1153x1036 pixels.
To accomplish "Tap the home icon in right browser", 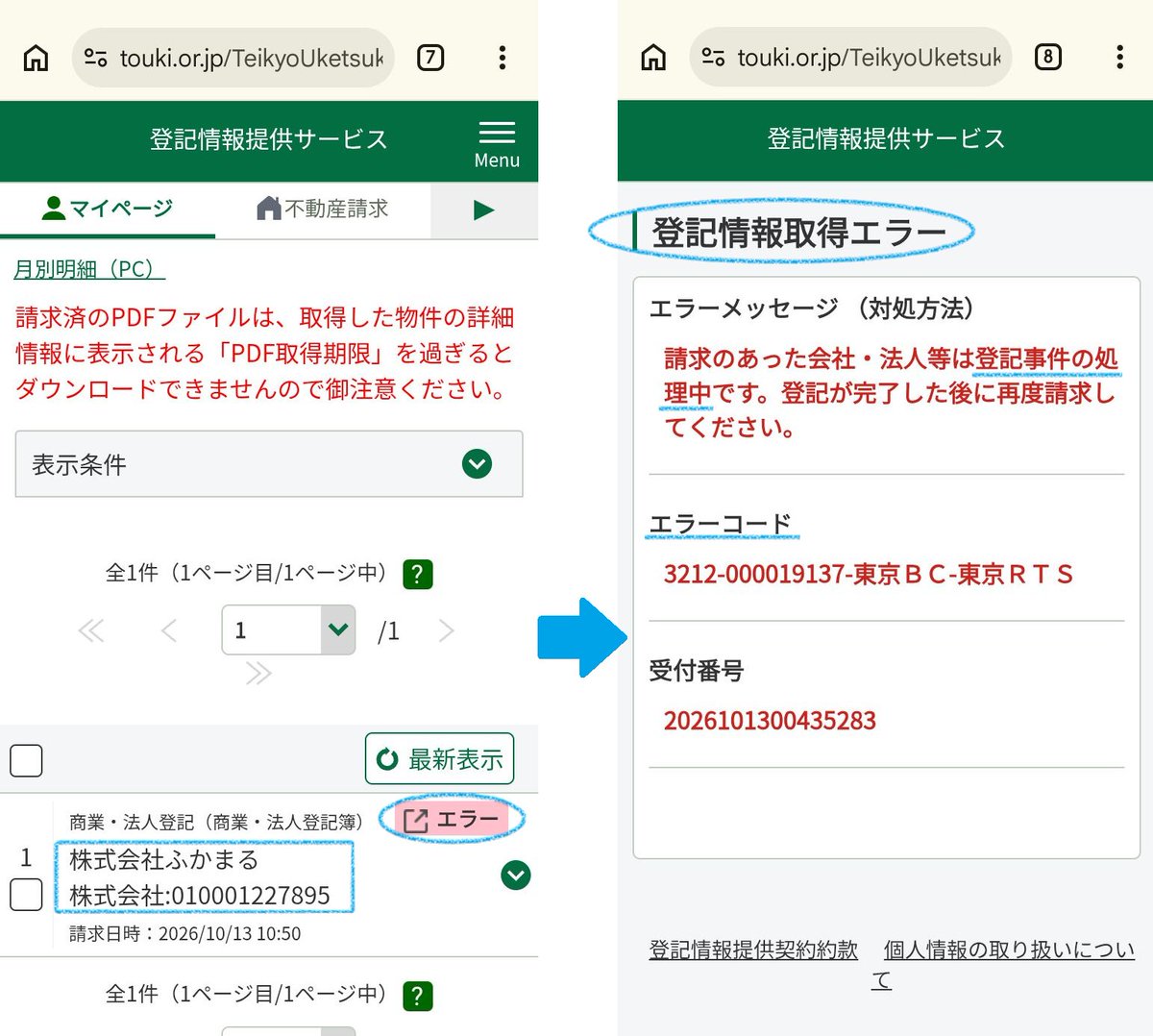I will (x=653, y=58).
